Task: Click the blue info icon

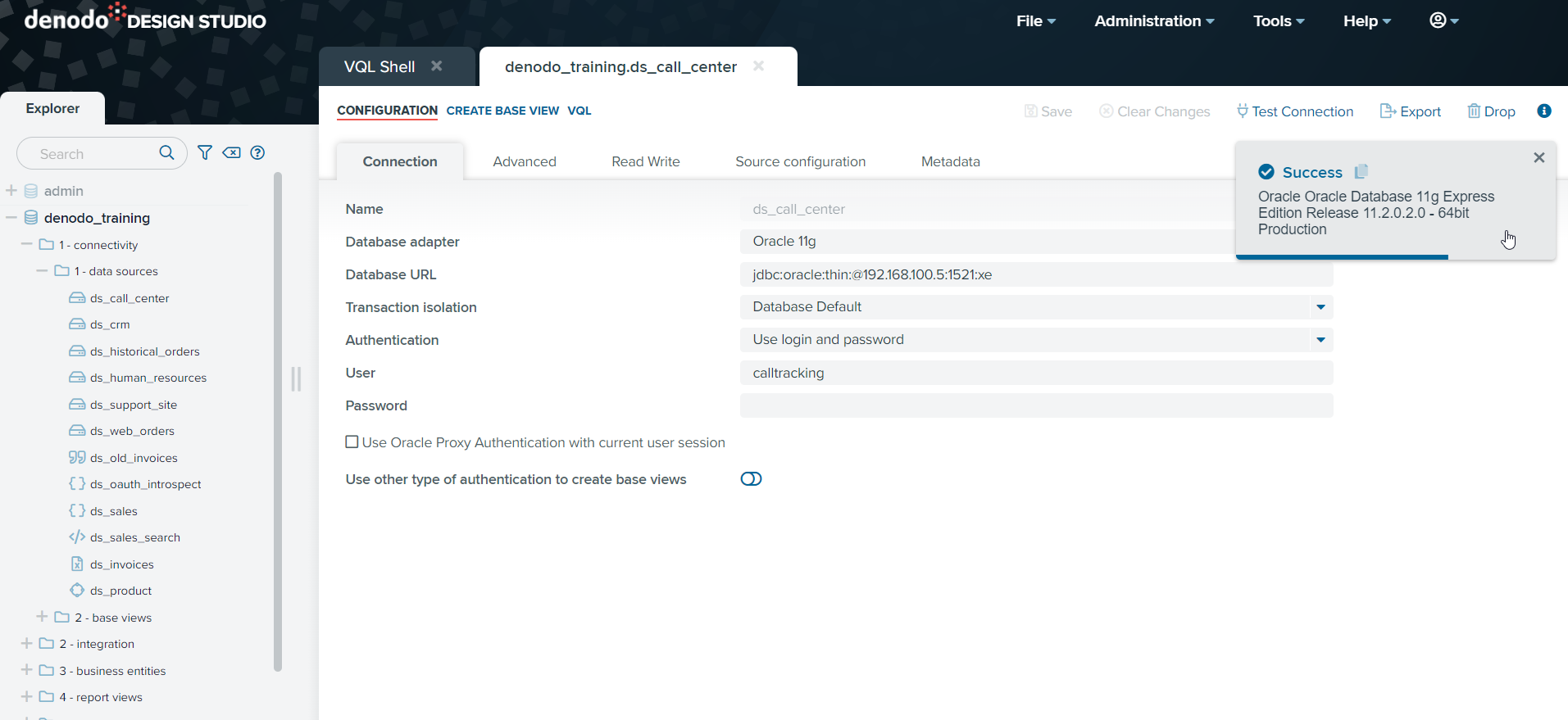Action: (x=1543, y=111)
